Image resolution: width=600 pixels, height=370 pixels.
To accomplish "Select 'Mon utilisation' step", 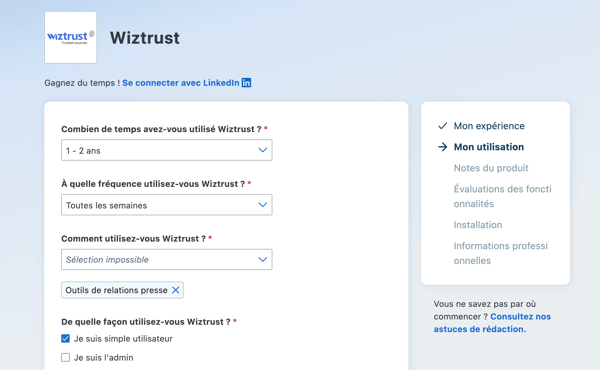I will click(489, 147).
